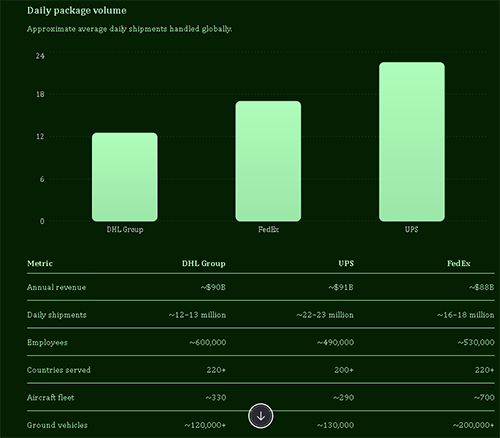Click the '~130,000' vehicles cell
Viewport: 500px width, 438px height.
[335, 425]
